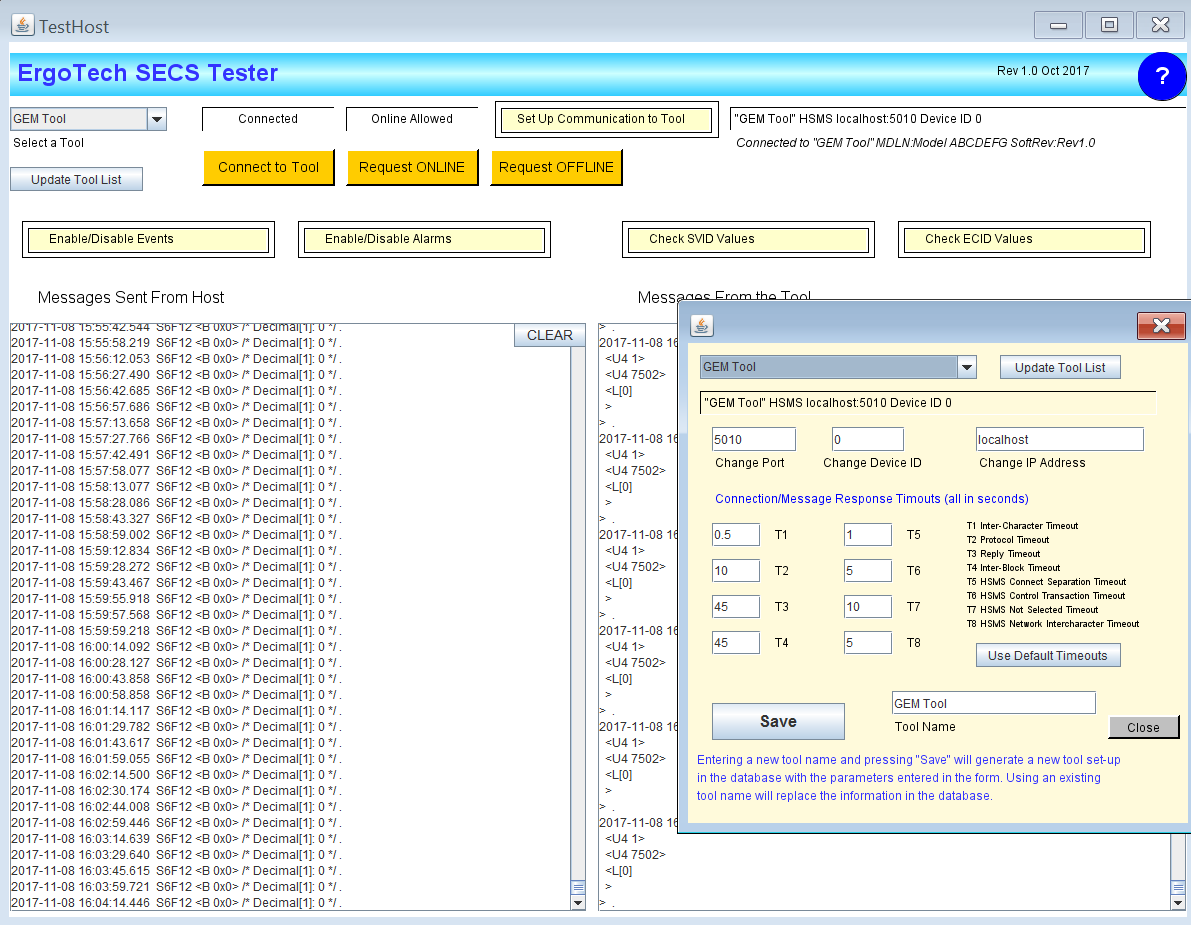Screen dimensions: 1191x925
Task: Click scroll down arrow of host messages list
Action: [577, 902]
